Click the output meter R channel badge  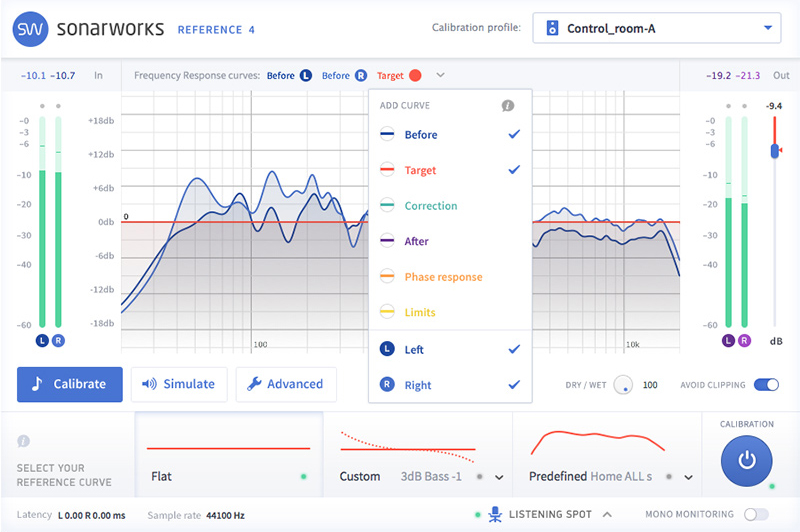click(744, 340)
